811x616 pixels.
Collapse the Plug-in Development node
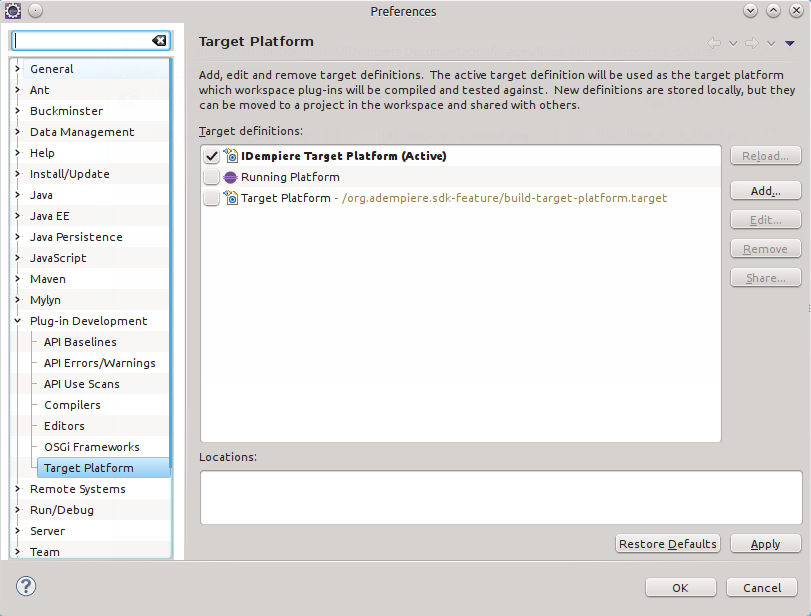point(18,321)
